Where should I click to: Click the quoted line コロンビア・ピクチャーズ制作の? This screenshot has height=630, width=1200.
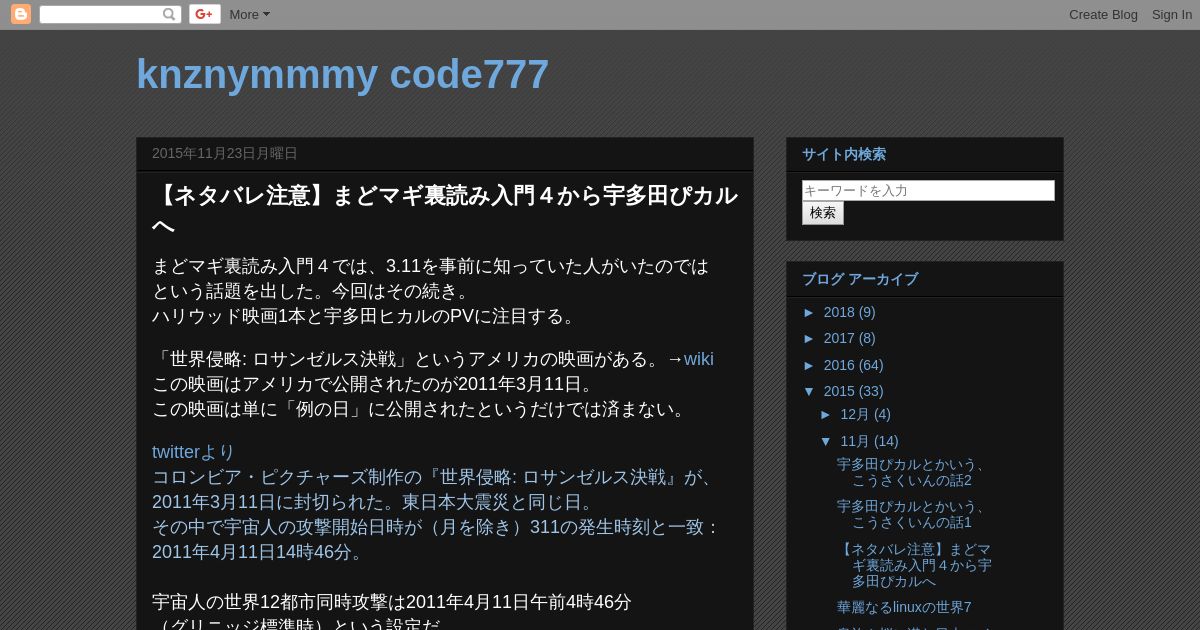[436, 477]
